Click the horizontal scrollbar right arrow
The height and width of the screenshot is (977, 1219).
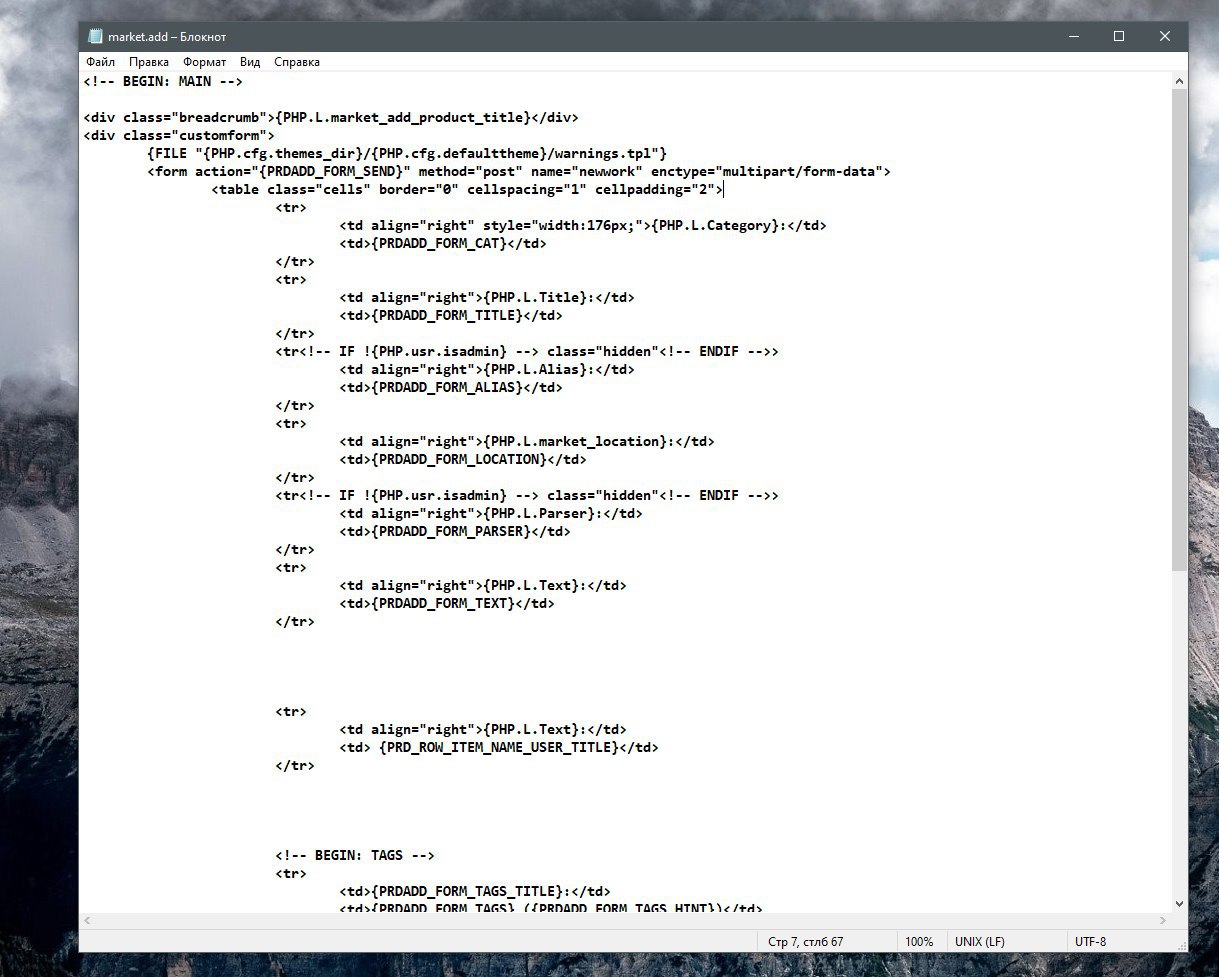[x=1162, y=920]
